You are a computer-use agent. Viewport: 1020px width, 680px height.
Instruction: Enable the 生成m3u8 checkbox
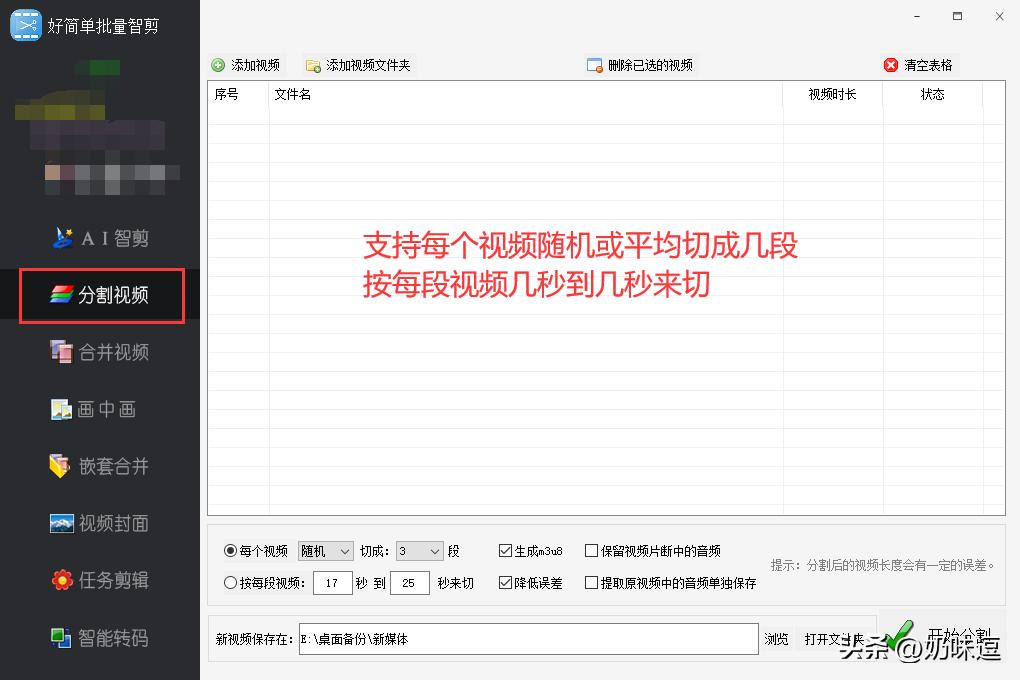point(504,549)
